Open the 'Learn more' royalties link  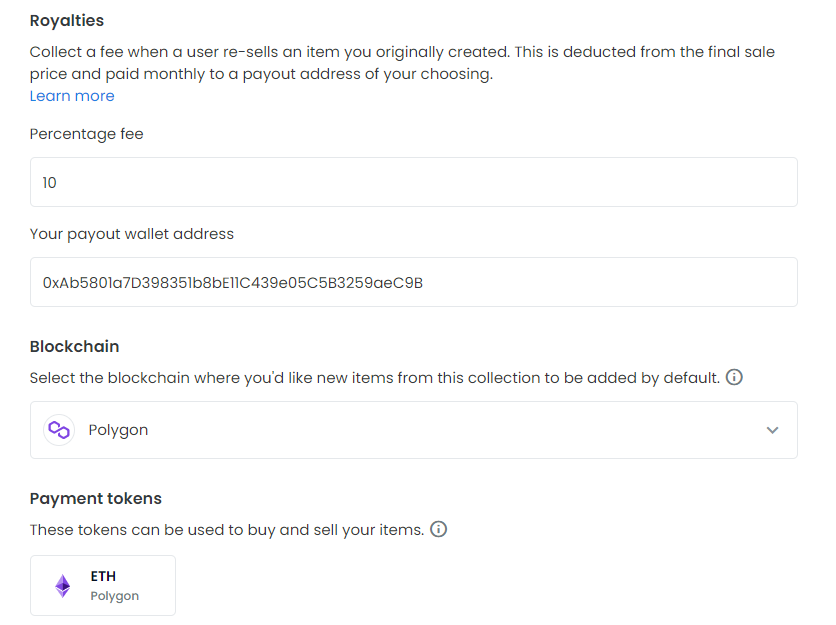pyautogui.click(x=72, y=96)
